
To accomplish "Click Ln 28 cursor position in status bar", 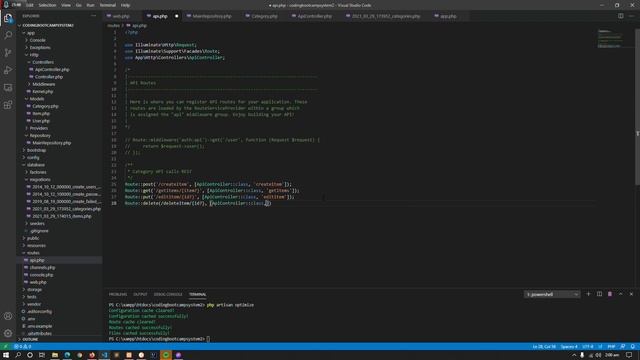I will pyautogui.click(x=544, y=347).
